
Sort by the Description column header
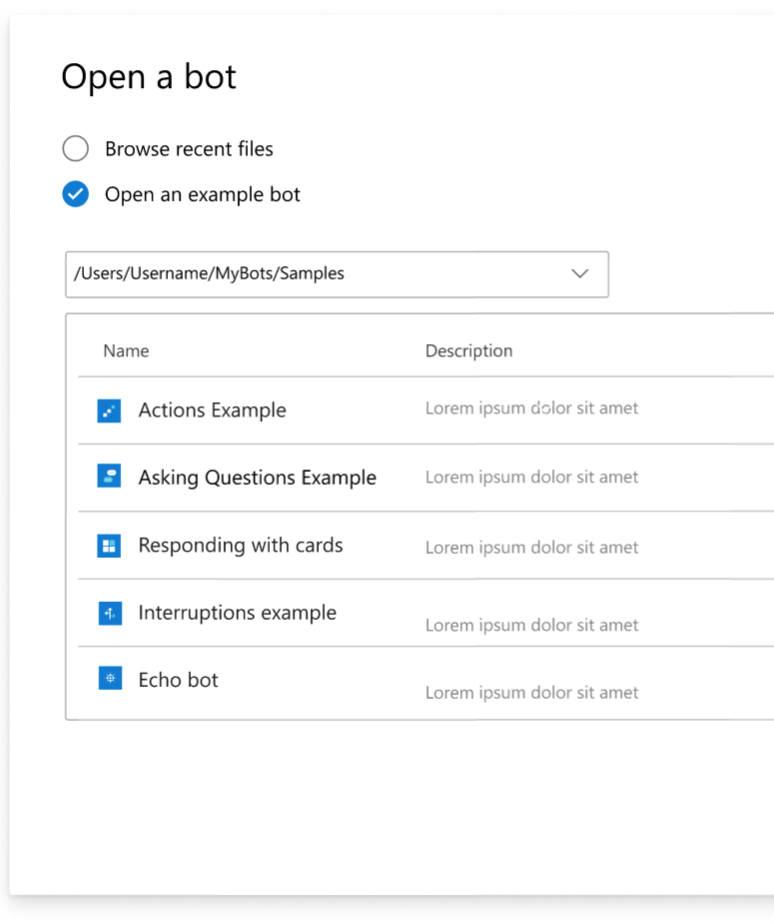coord(469,351)
